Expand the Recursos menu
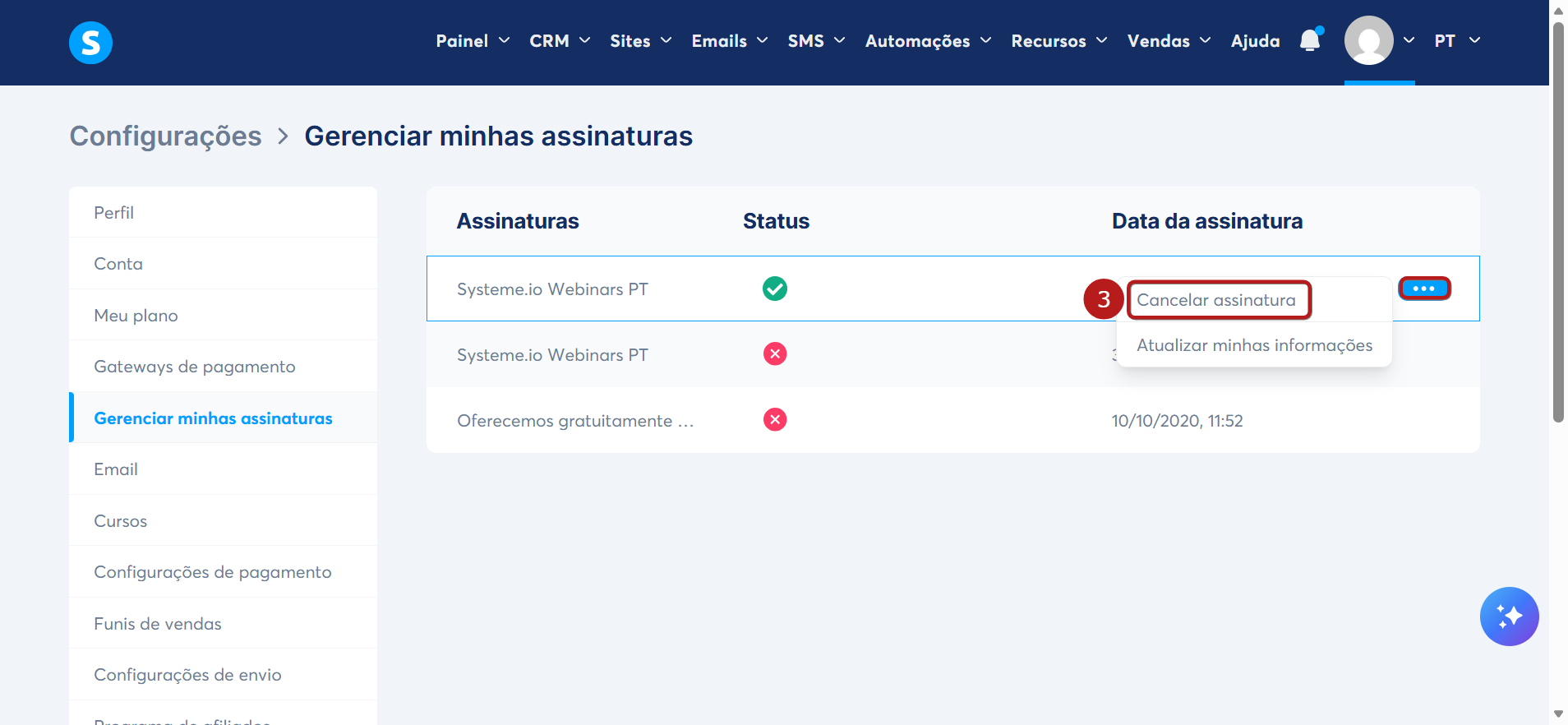This screenshot has height=725, width=1568. [1059, 41]
